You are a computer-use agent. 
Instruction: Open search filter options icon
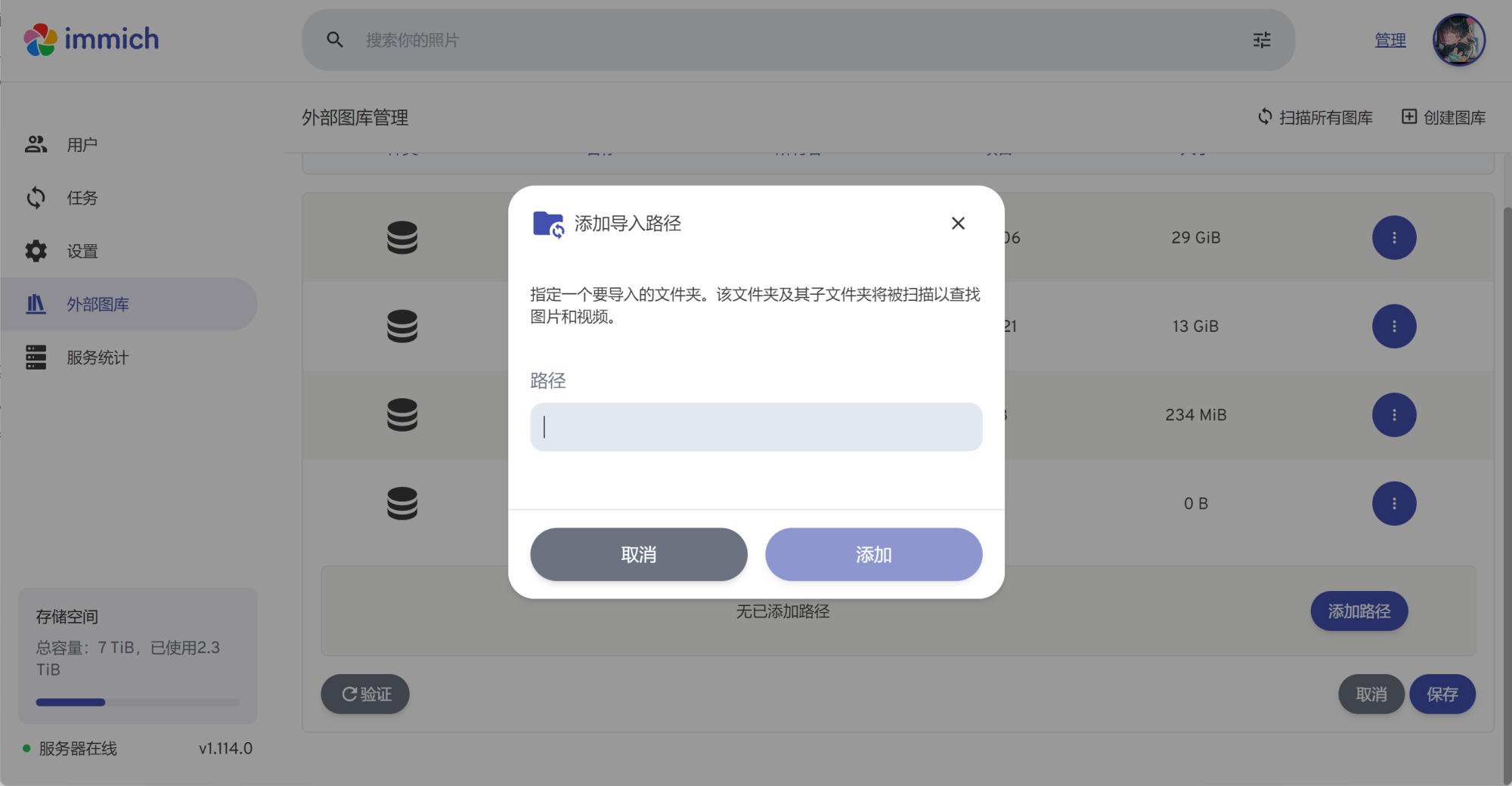point(1262,40)
